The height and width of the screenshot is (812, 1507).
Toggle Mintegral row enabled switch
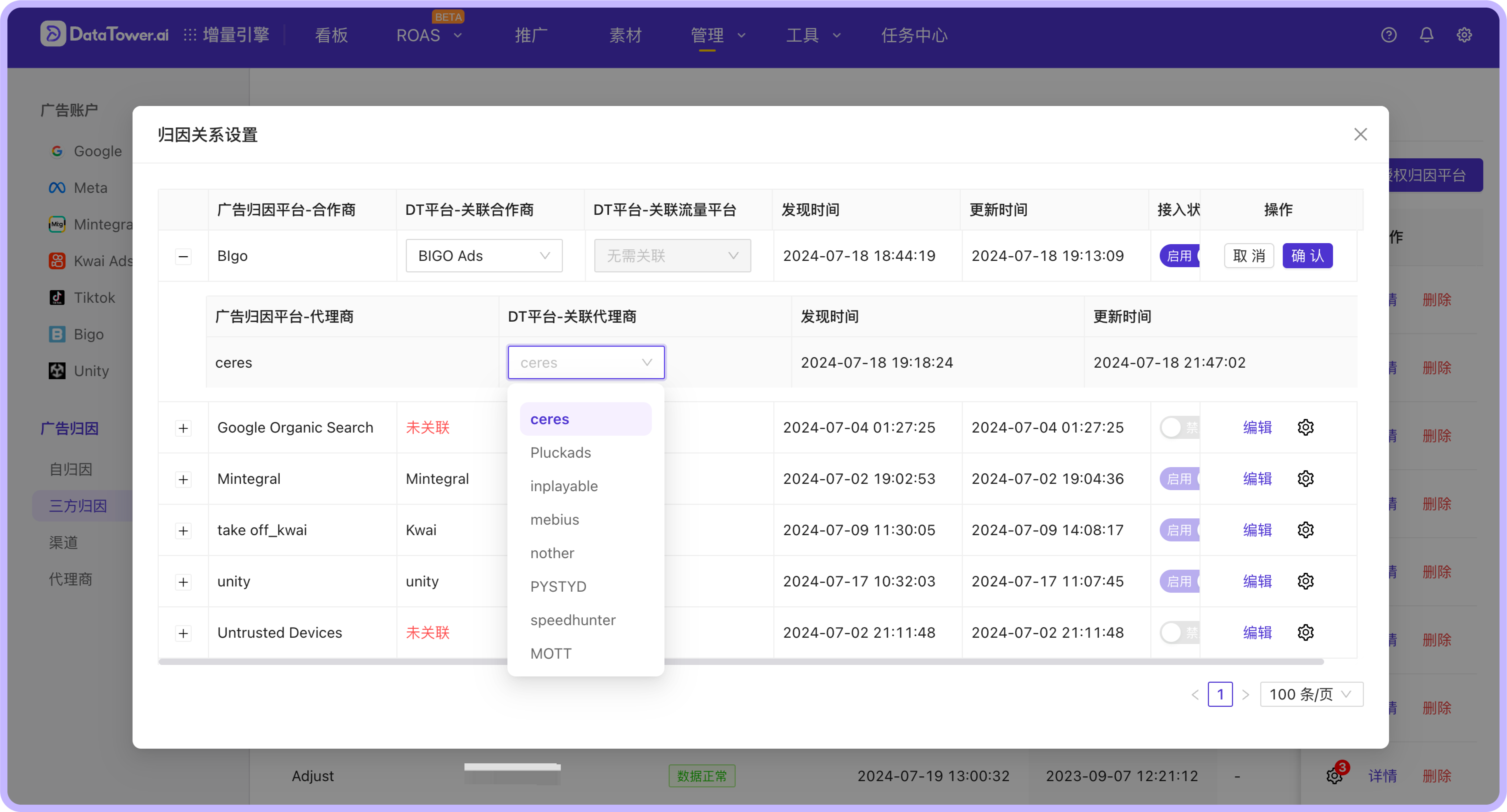pyautogui.click(x=1179, y=479)
